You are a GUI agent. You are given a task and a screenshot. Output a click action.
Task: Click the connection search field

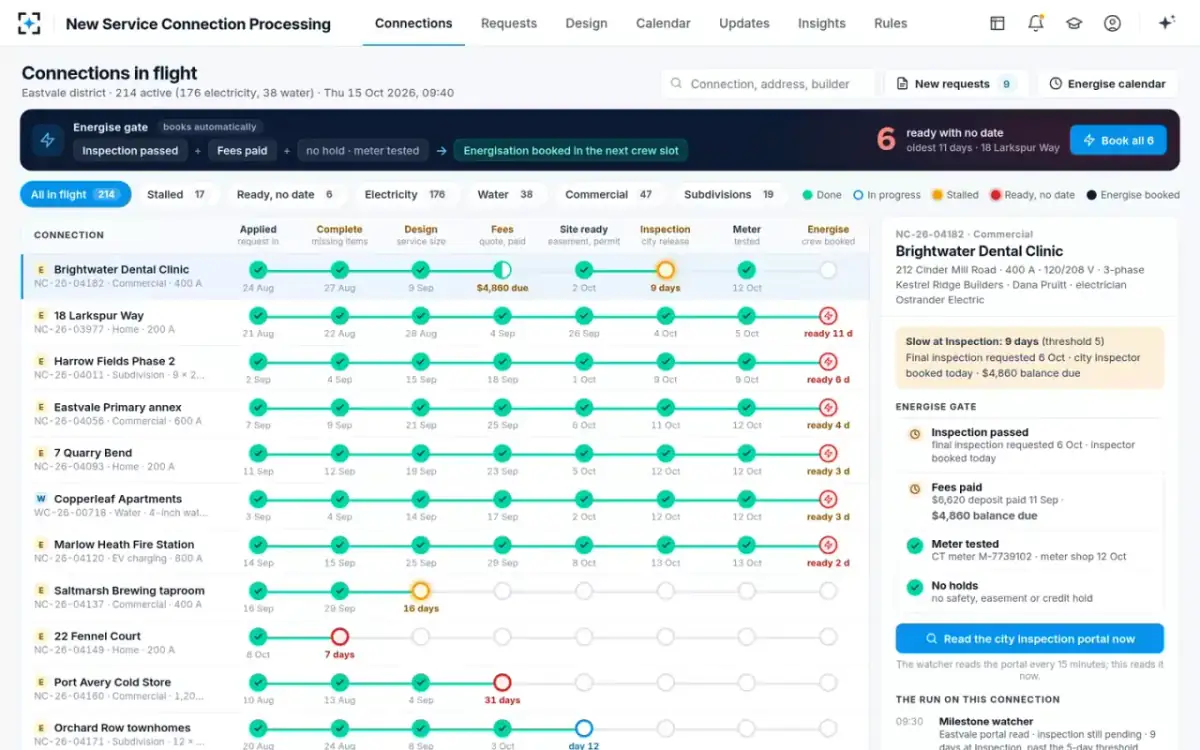(768, 84)
